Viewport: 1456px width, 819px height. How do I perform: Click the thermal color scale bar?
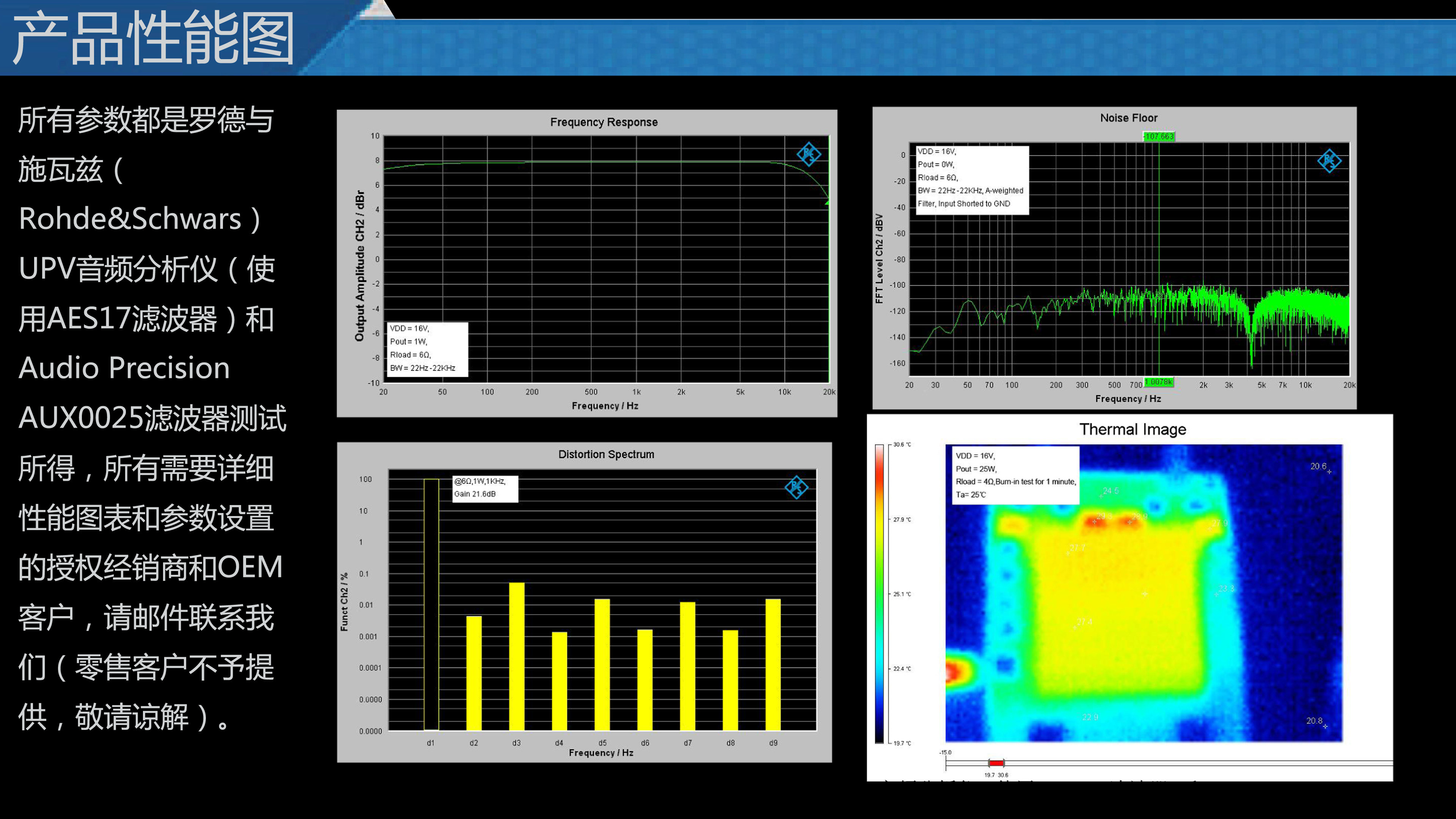click(x=880, y=593)
